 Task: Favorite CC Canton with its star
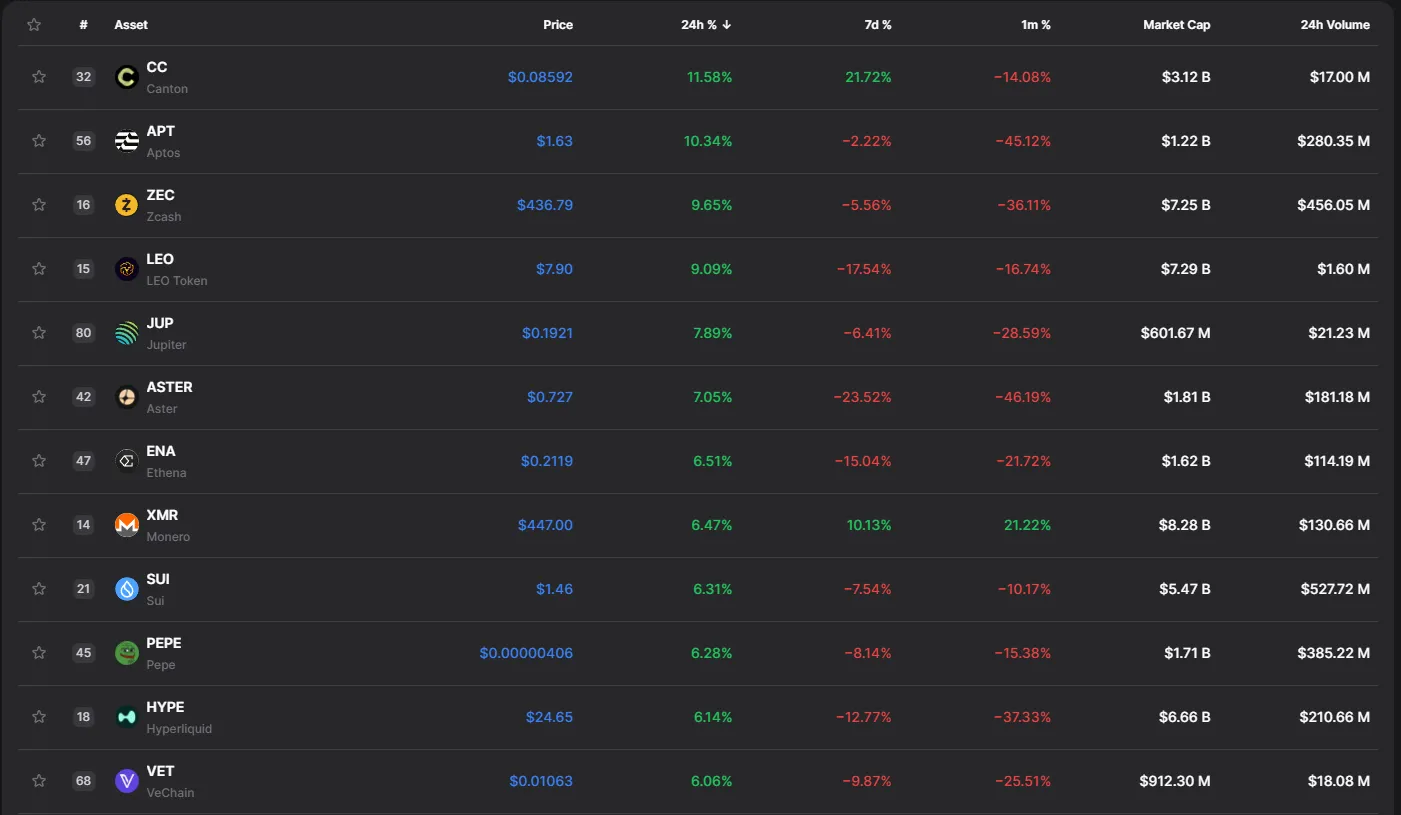tap(39, 77)
